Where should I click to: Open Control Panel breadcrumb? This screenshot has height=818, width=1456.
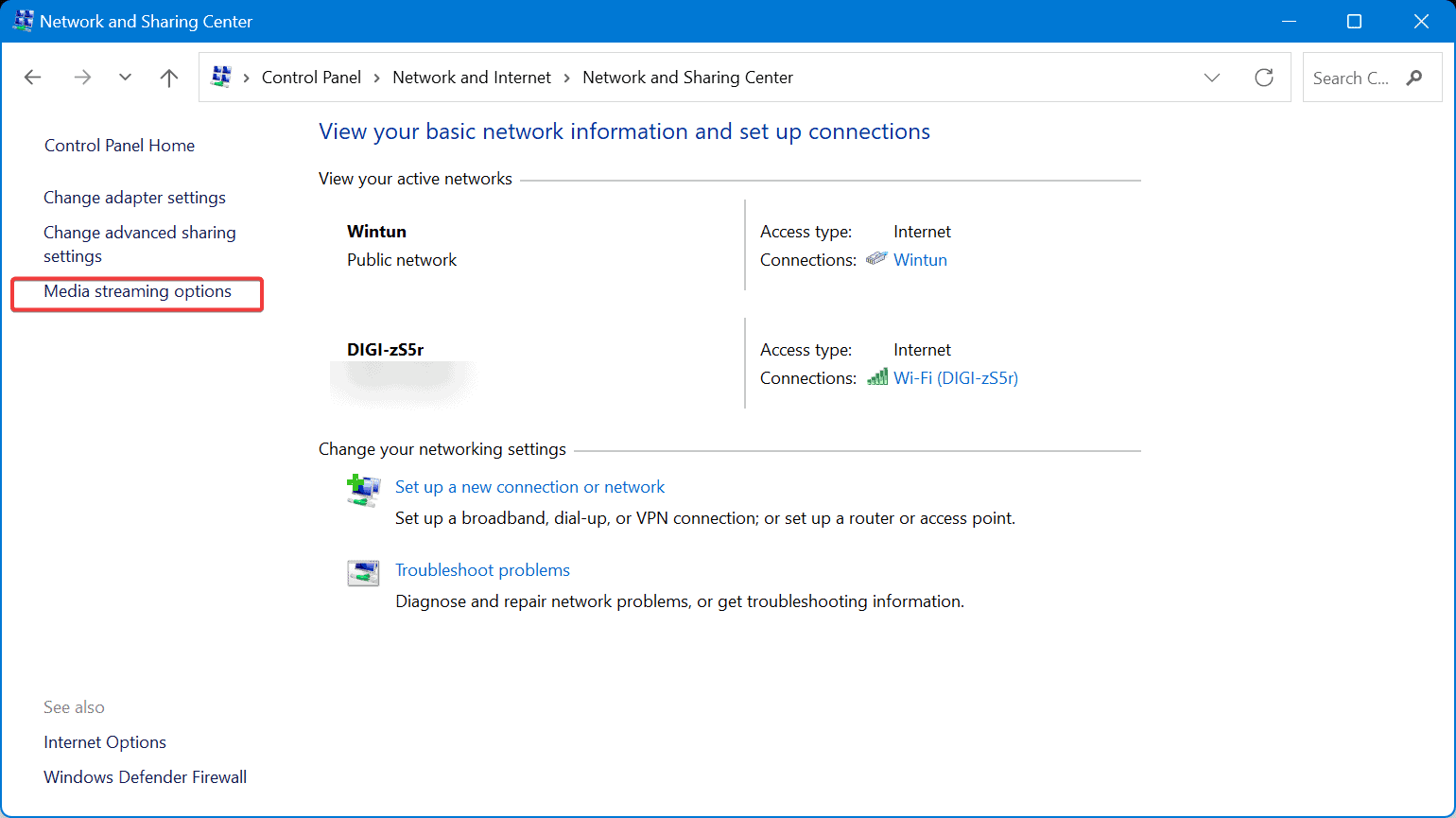tap(311, 78)
